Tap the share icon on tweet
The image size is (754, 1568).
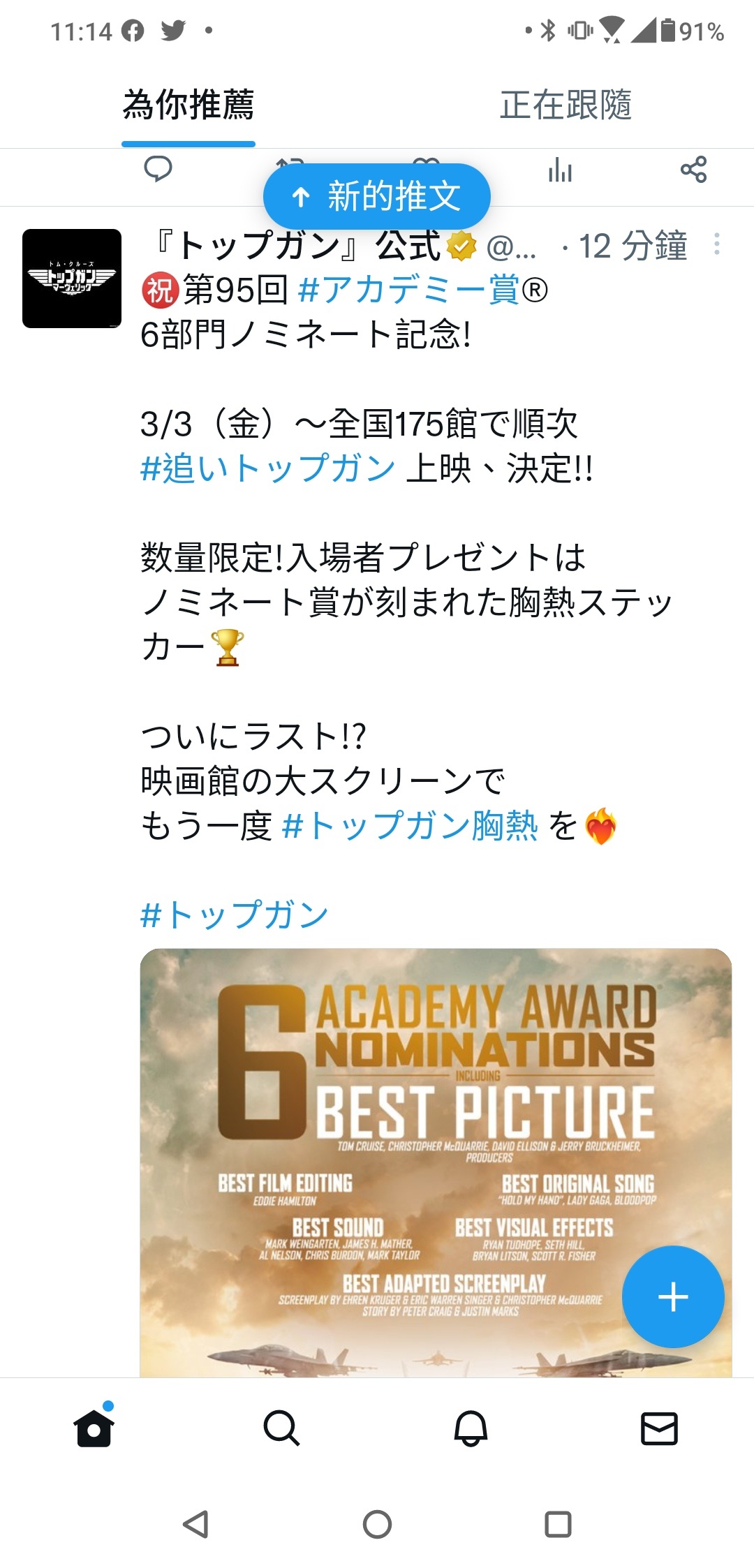(693, 169)
